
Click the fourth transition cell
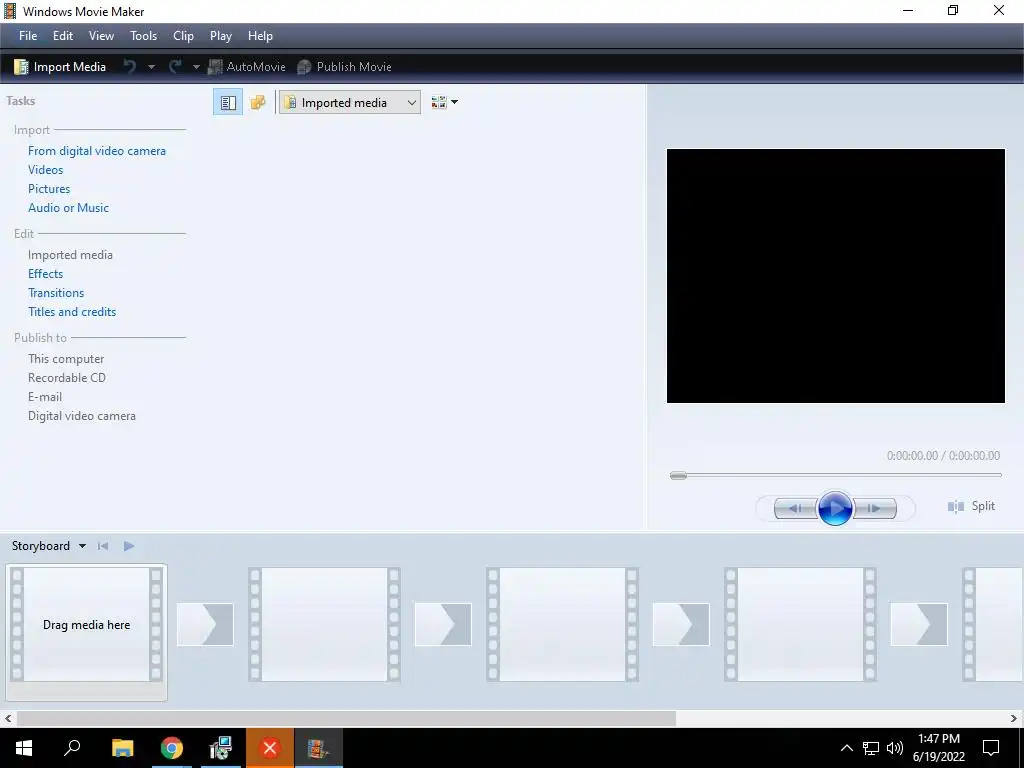tap(919, 624)
